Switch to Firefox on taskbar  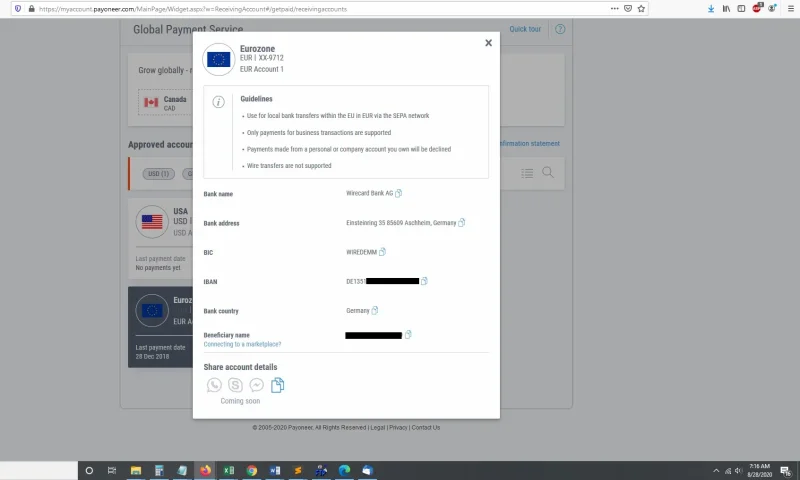tap(206, 470)
